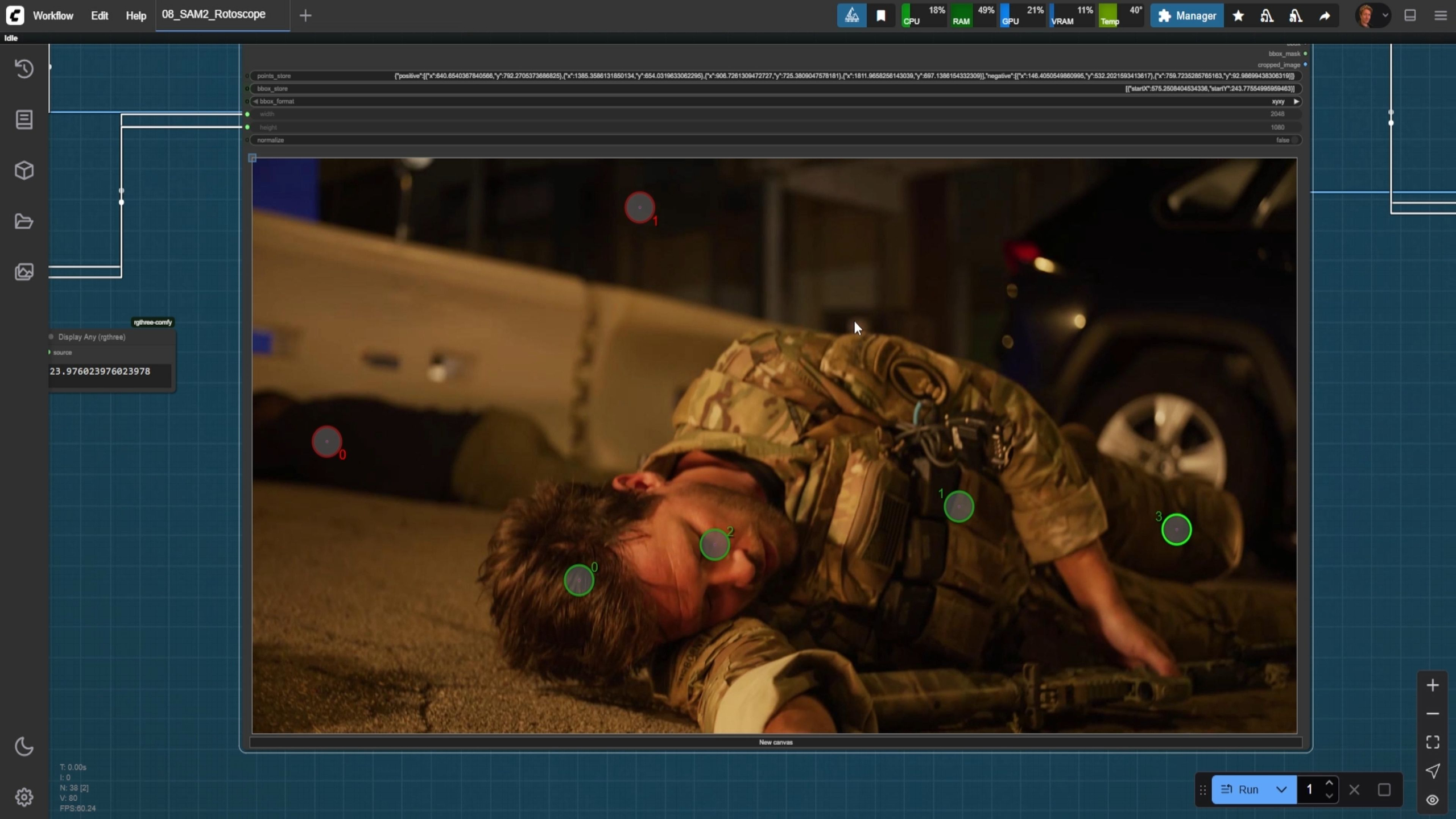Screen dimensions: 1456x819
Task: Open the workflows folder sidebar icon
Action: point(24,221)
